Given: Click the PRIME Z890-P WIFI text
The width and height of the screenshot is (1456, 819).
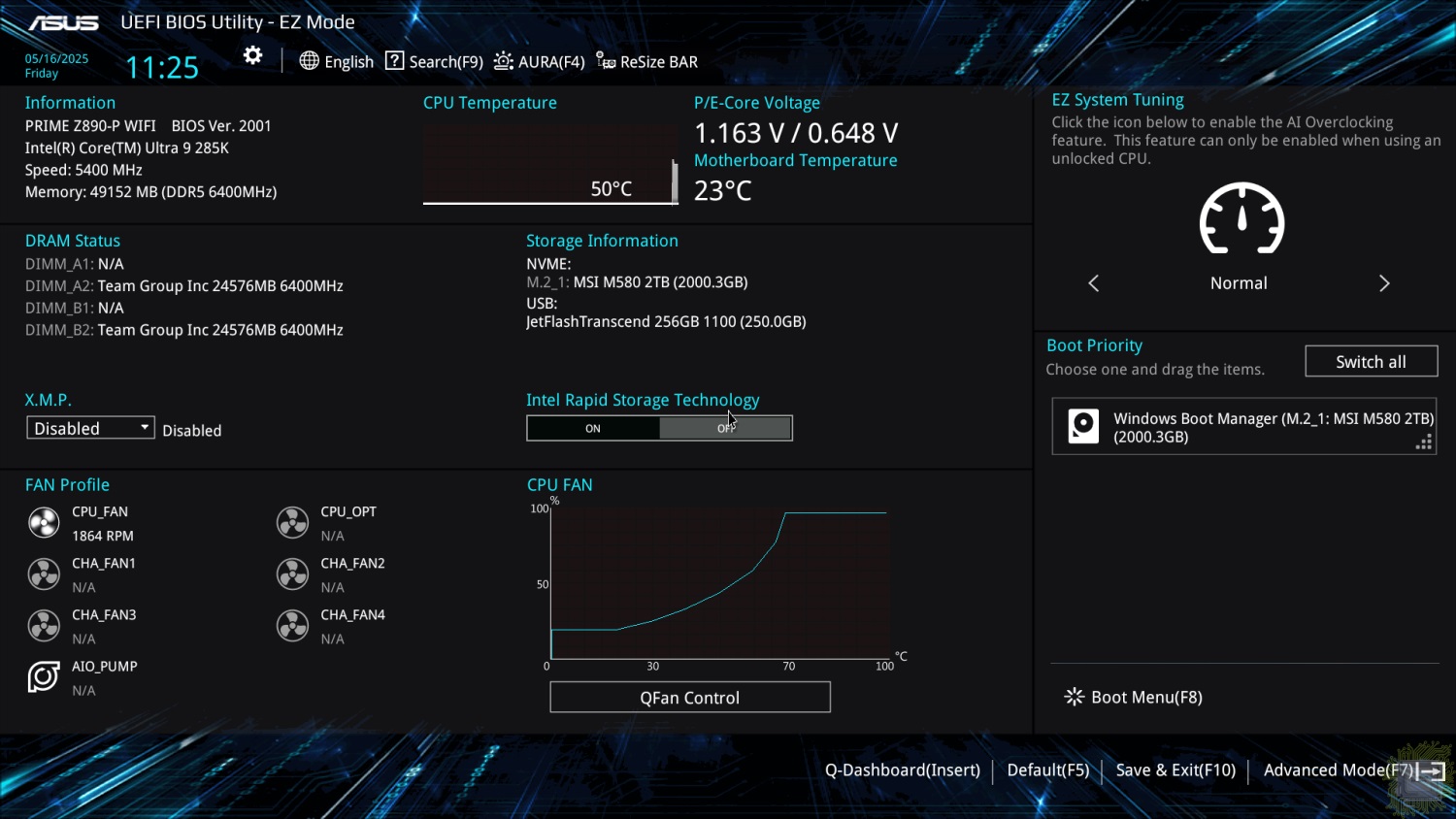Looking at the screenshot, I should click(90, 125).
